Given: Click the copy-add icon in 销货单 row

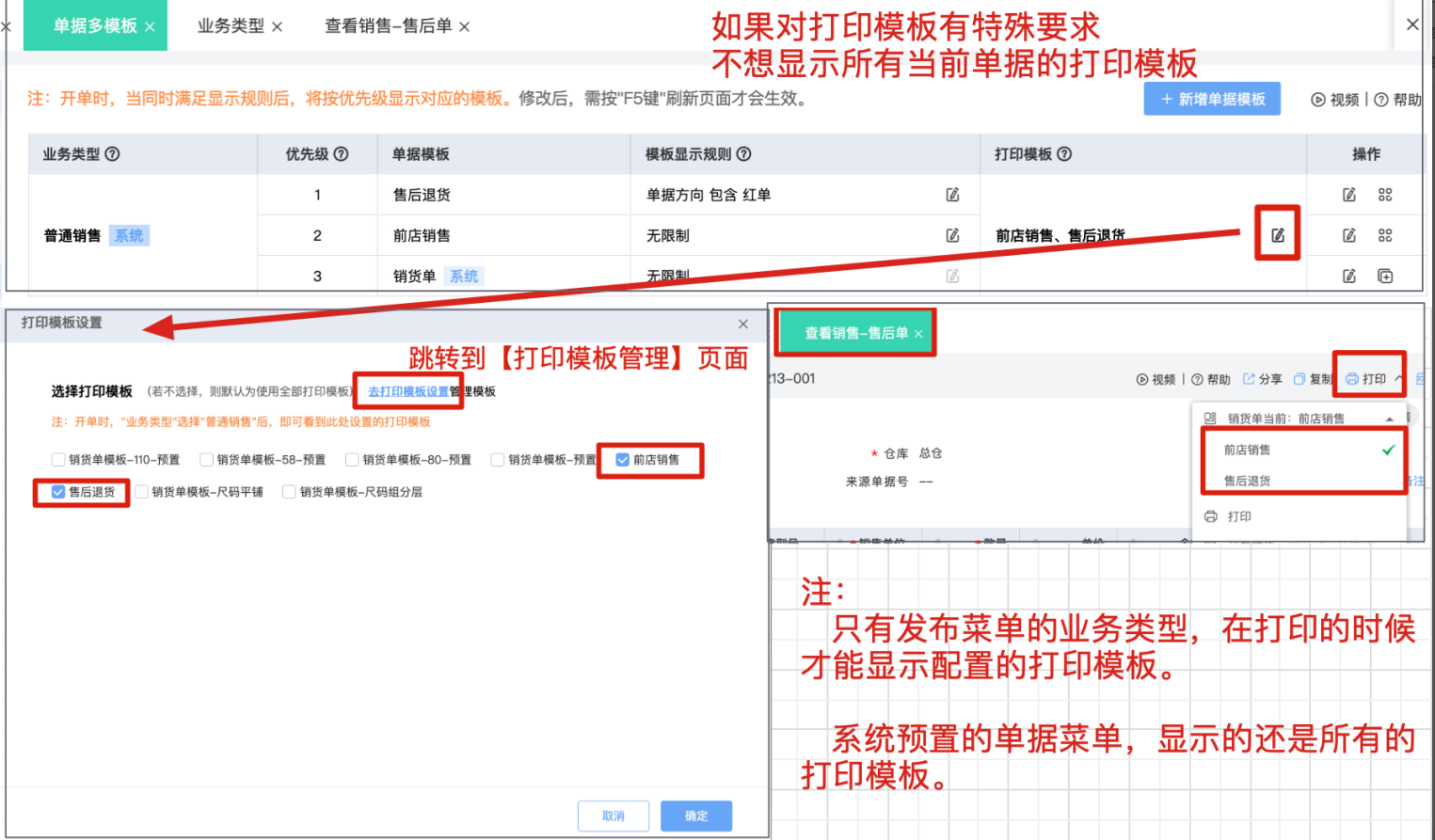Looking at the screenshot, I should [1384, 276].
